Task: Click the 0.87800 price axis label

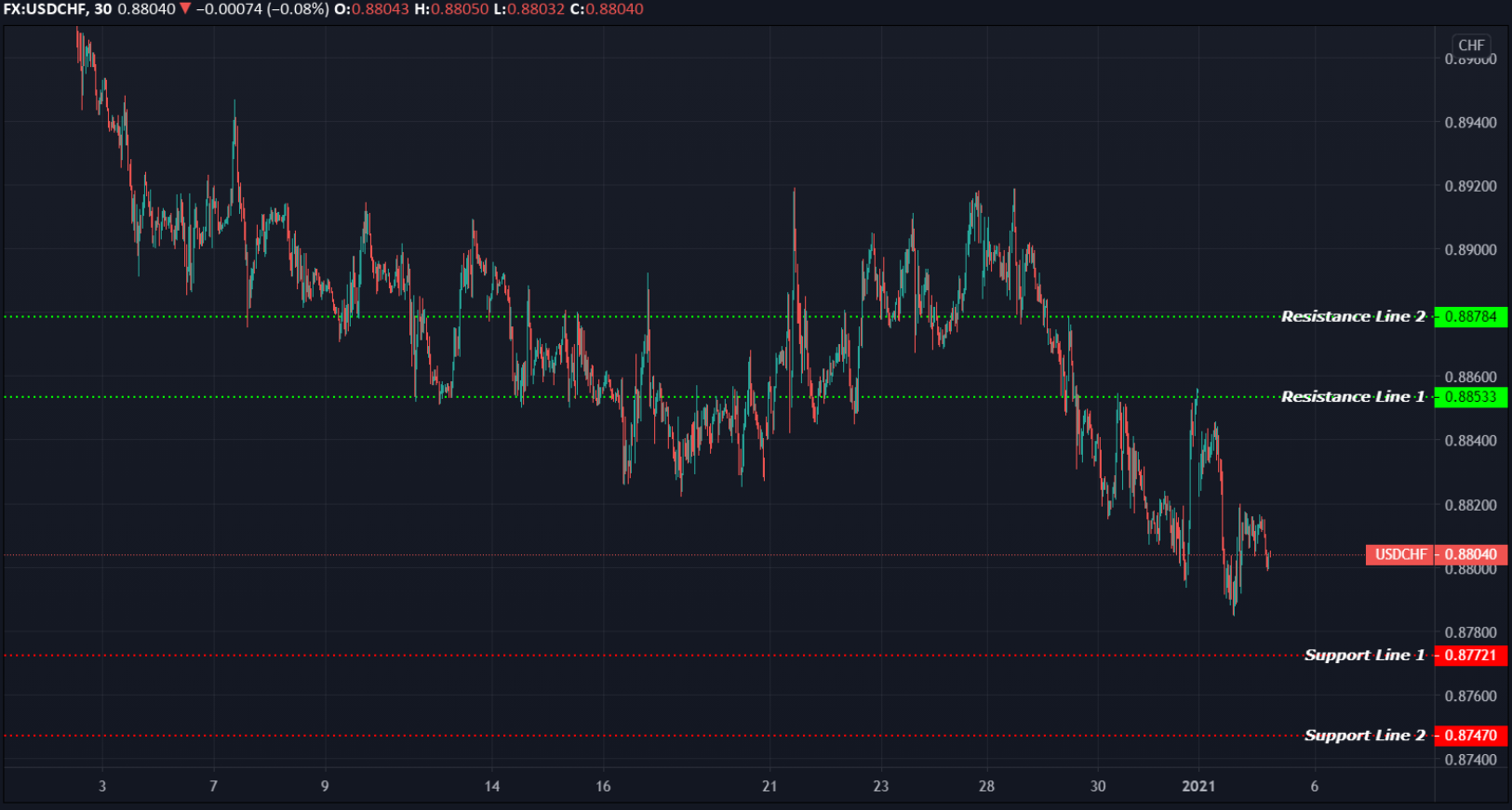Action: [x=1471, y=632]
